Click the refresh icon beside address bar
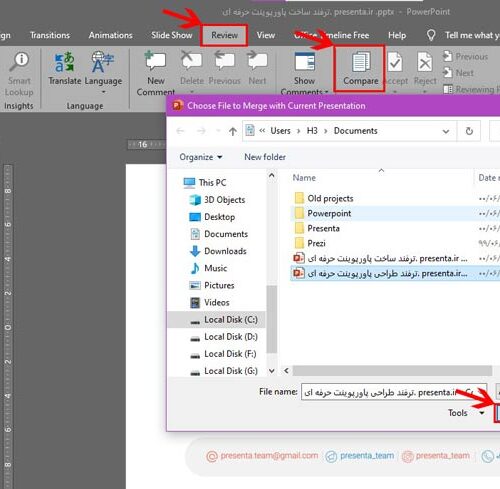Screen dimensions: 500x489 (x=469, y=131)
